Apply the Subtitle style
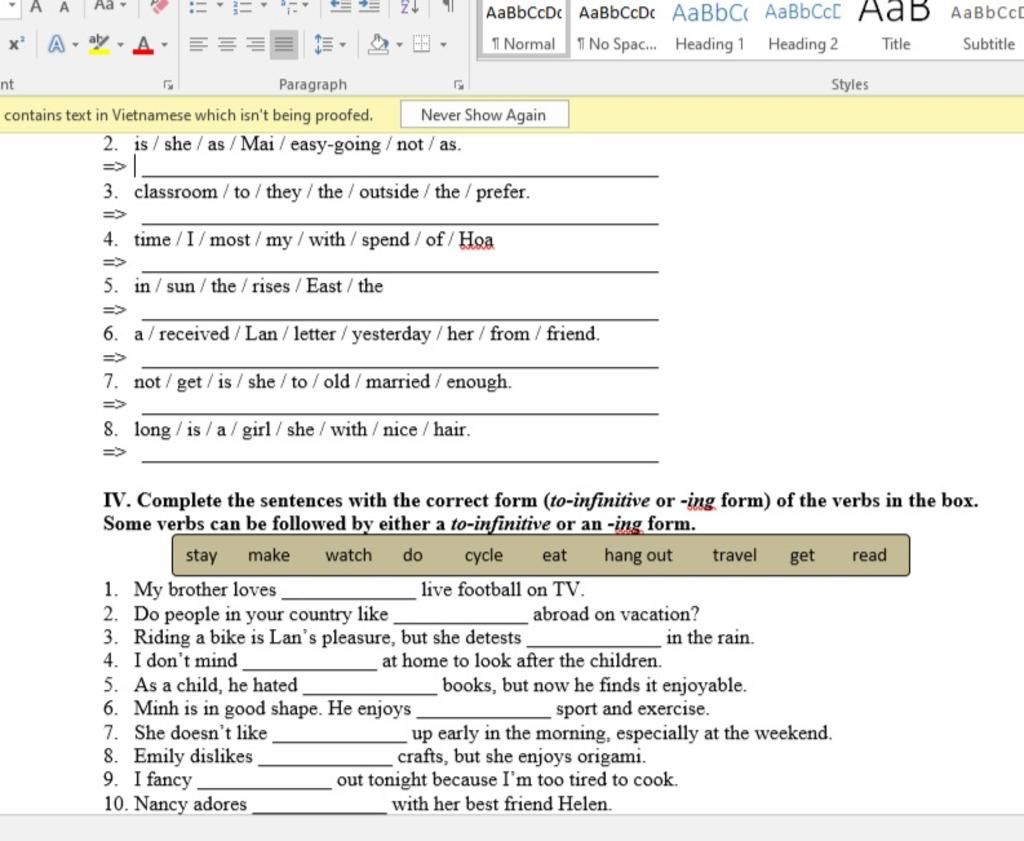Viewport: 1024px width, 841px height. click(987, 28)
